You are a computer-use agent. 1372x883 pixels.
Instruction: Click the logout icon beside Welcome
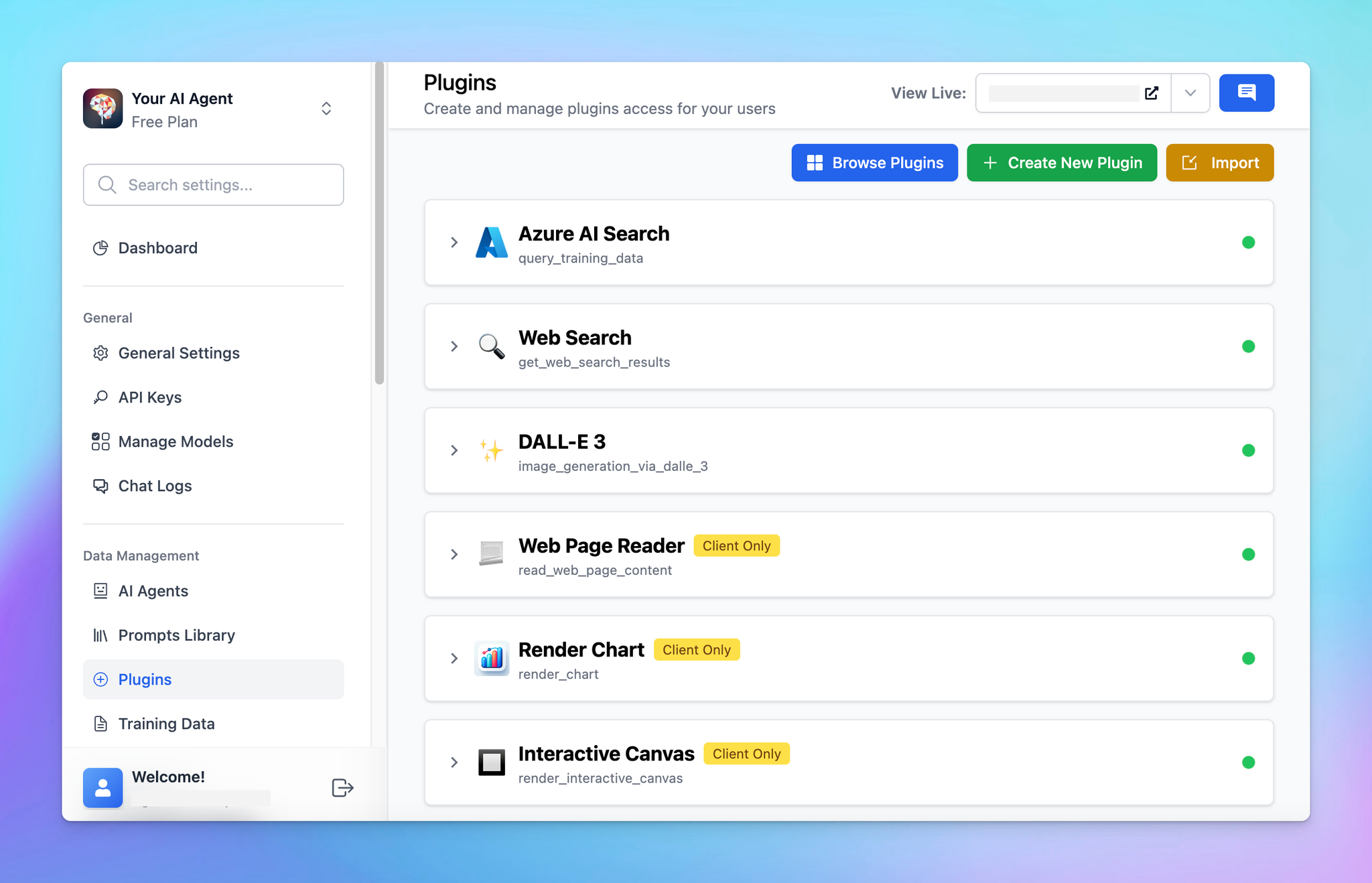coord(342,788)
